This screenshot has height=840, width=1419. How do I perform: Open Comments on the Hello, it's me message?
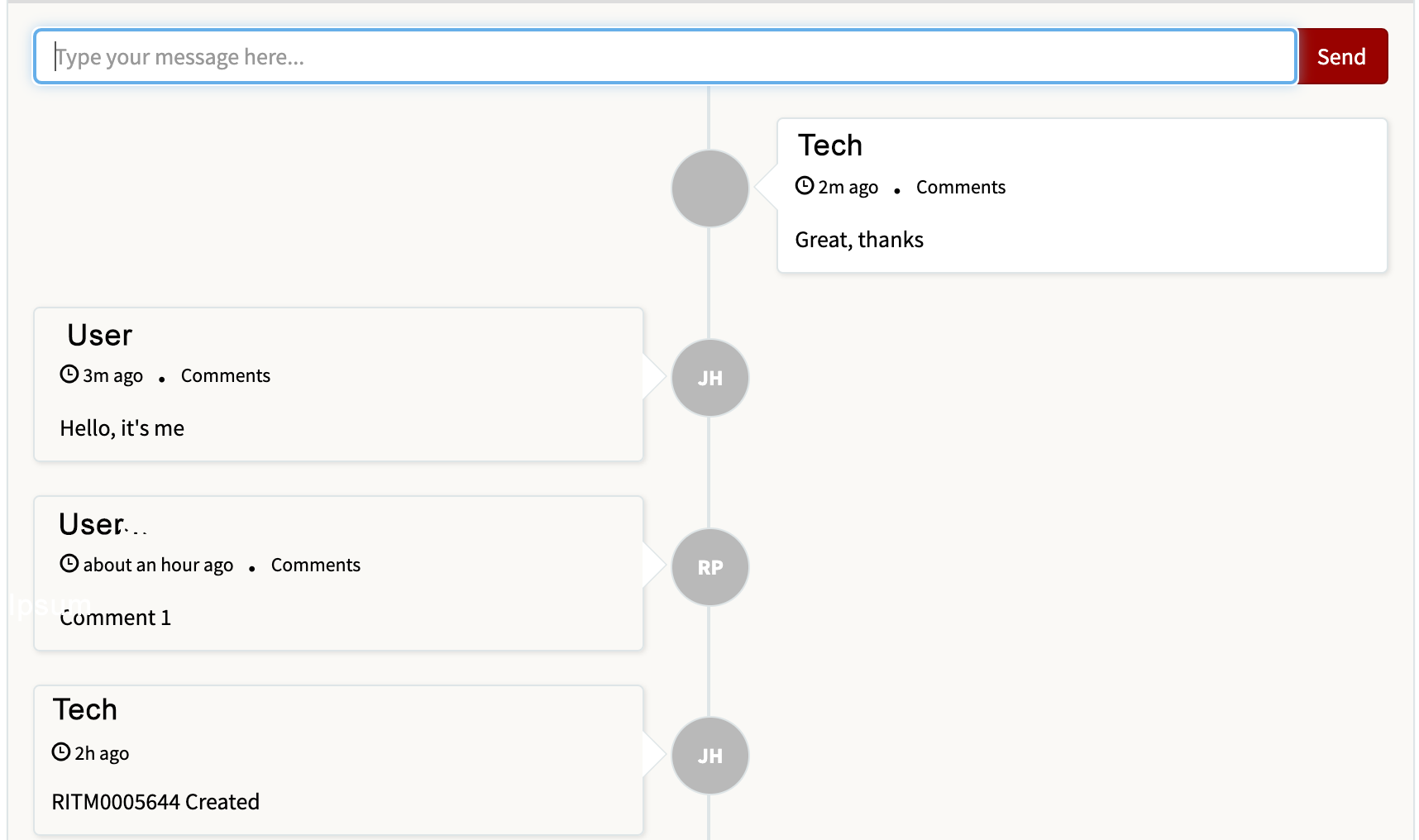[x=225, y=375]
